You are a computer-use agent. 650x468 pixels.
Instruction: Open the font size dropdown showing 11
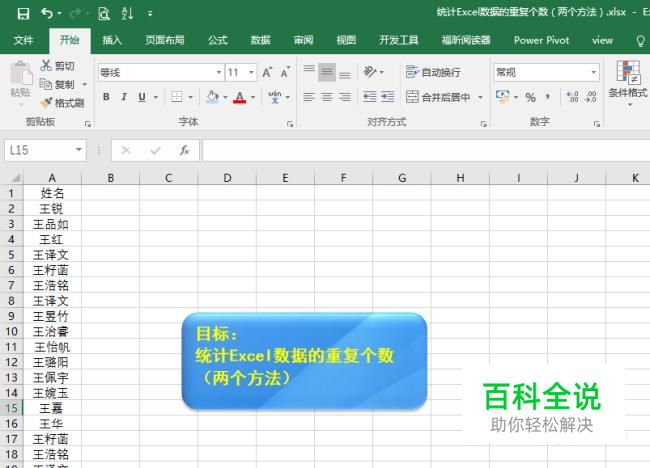[x=251, y=73]
